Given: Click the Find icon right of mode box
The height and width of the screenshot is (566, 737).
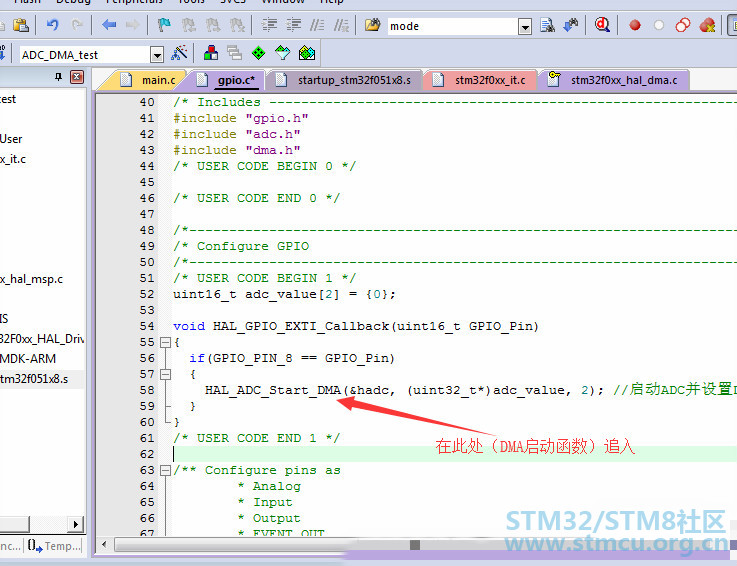Looking at the screenshot, I should click(547, 25).
